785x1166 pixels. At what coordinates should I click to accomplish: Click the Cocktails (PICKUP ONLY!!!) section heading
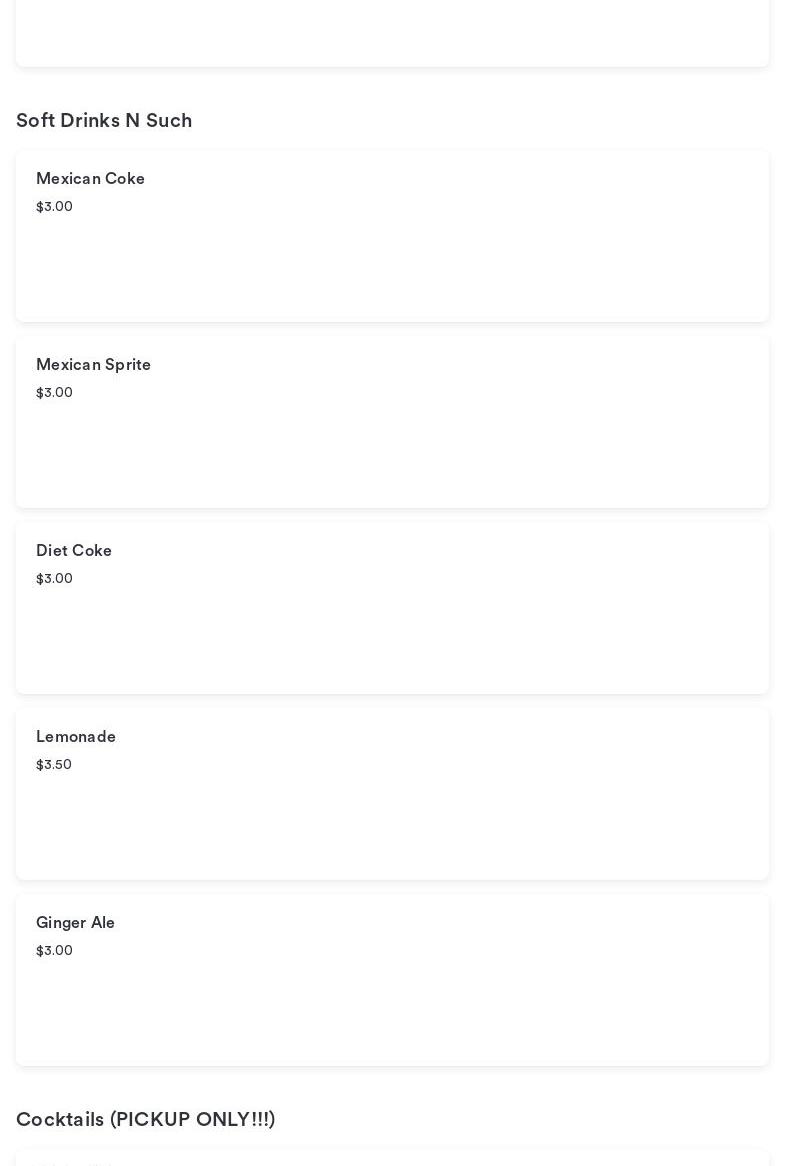click(x=145, y=1120)
